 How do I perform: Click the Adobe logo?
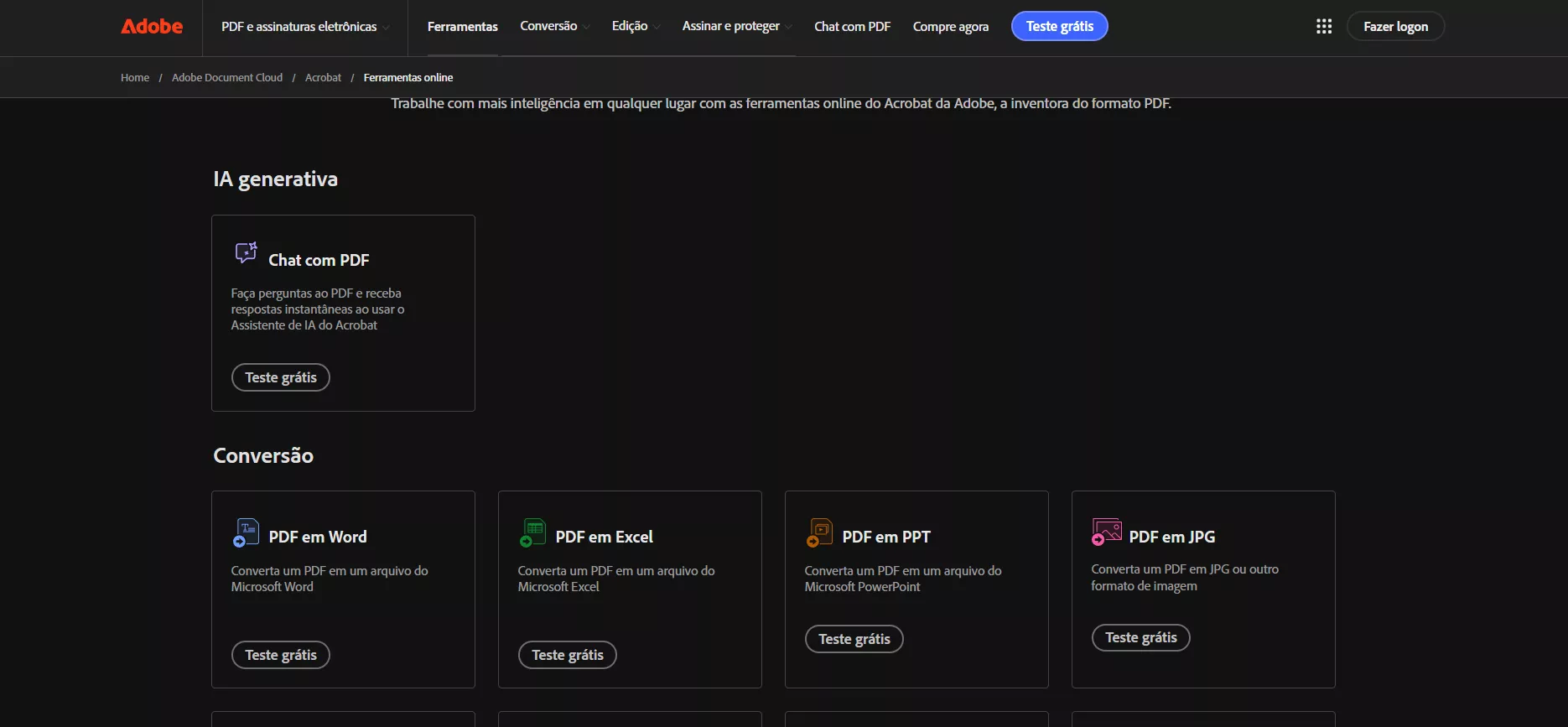click(x=152, y=27)
